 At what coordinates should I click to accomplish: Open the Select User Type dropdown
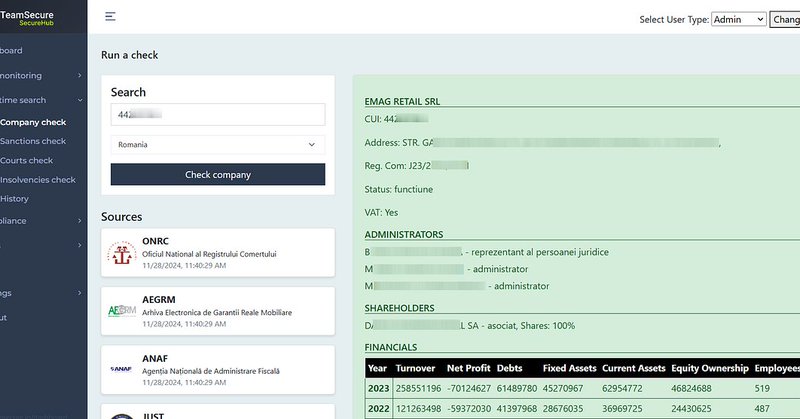[739, 19]
